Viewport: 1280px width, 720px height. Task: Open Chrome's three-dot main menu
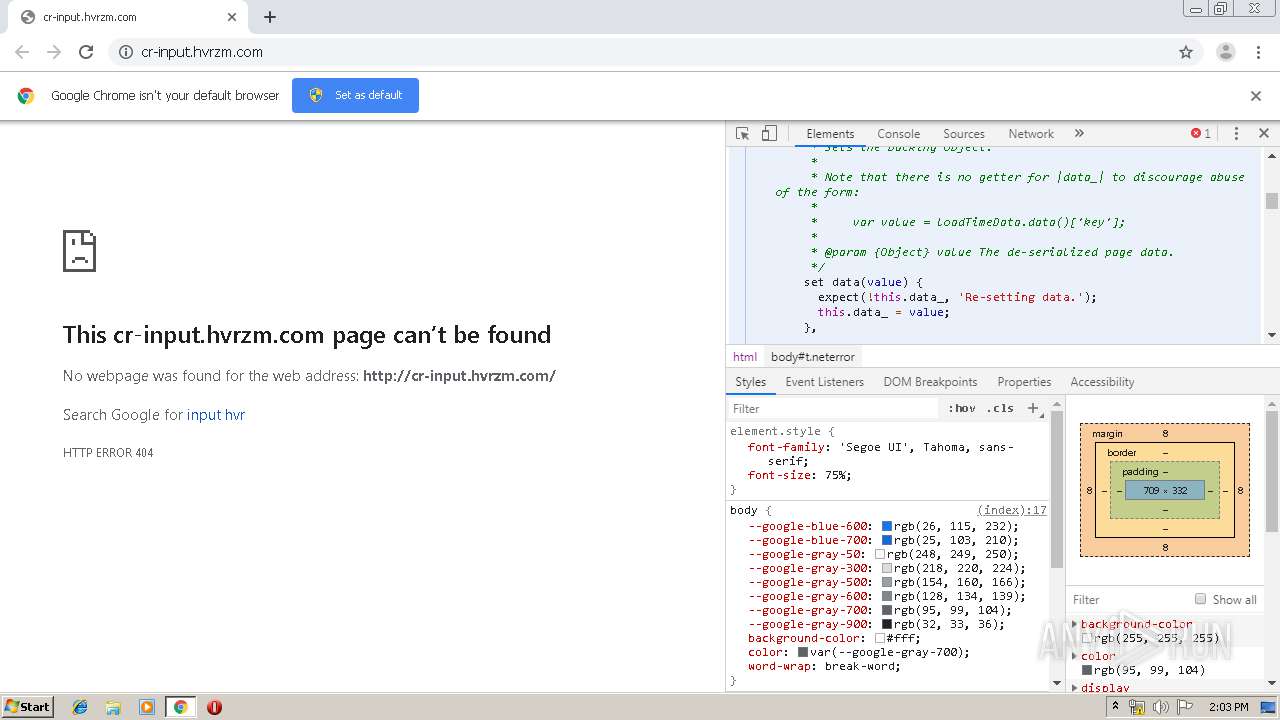click(x=1258, y=52)
